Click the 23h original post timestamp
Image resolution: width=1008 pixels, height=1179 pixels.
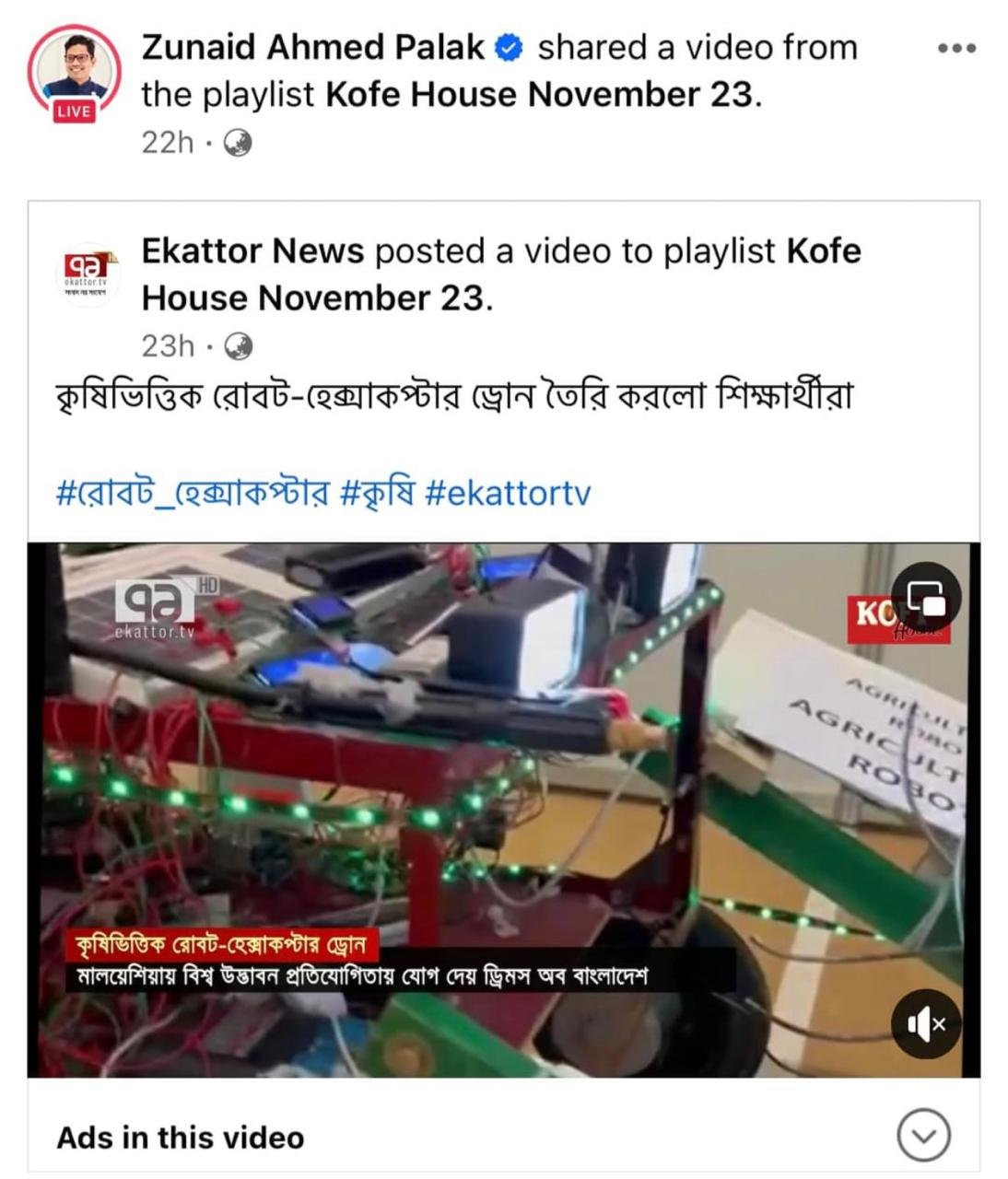(168, 346)
